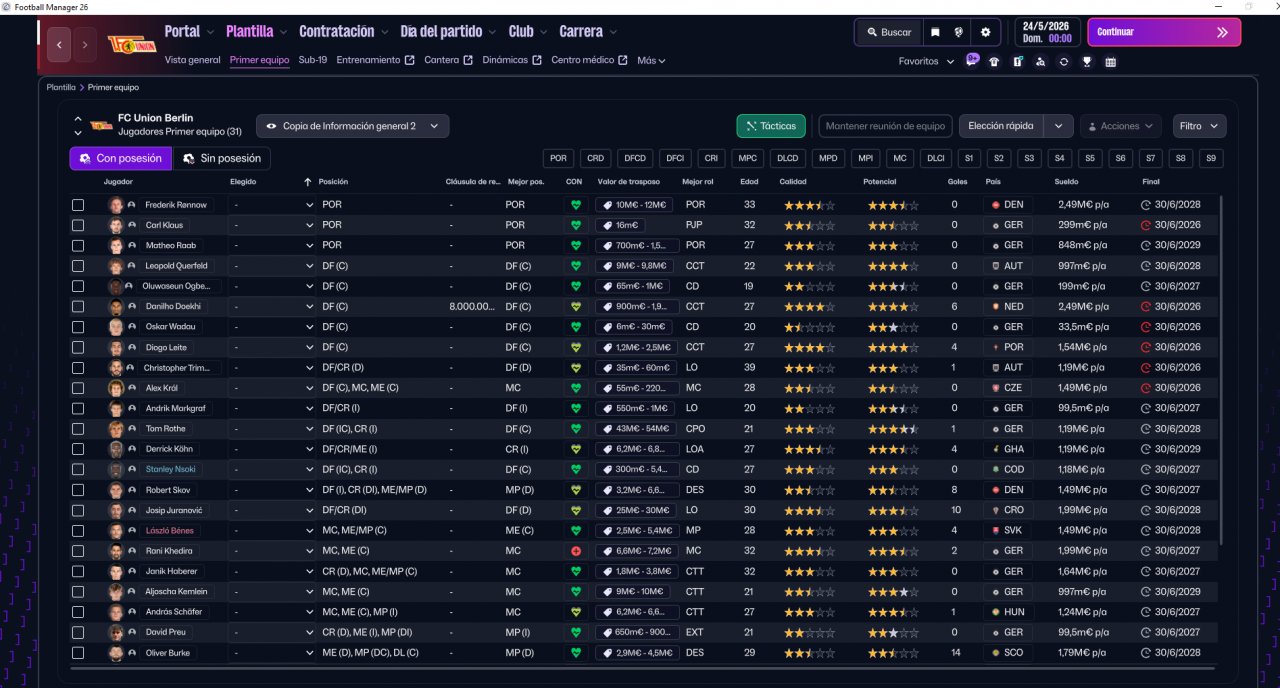Click Rani Khedira's red injury icon
The height and width of the screenshot is (688, 1280).
pos(575,551)
